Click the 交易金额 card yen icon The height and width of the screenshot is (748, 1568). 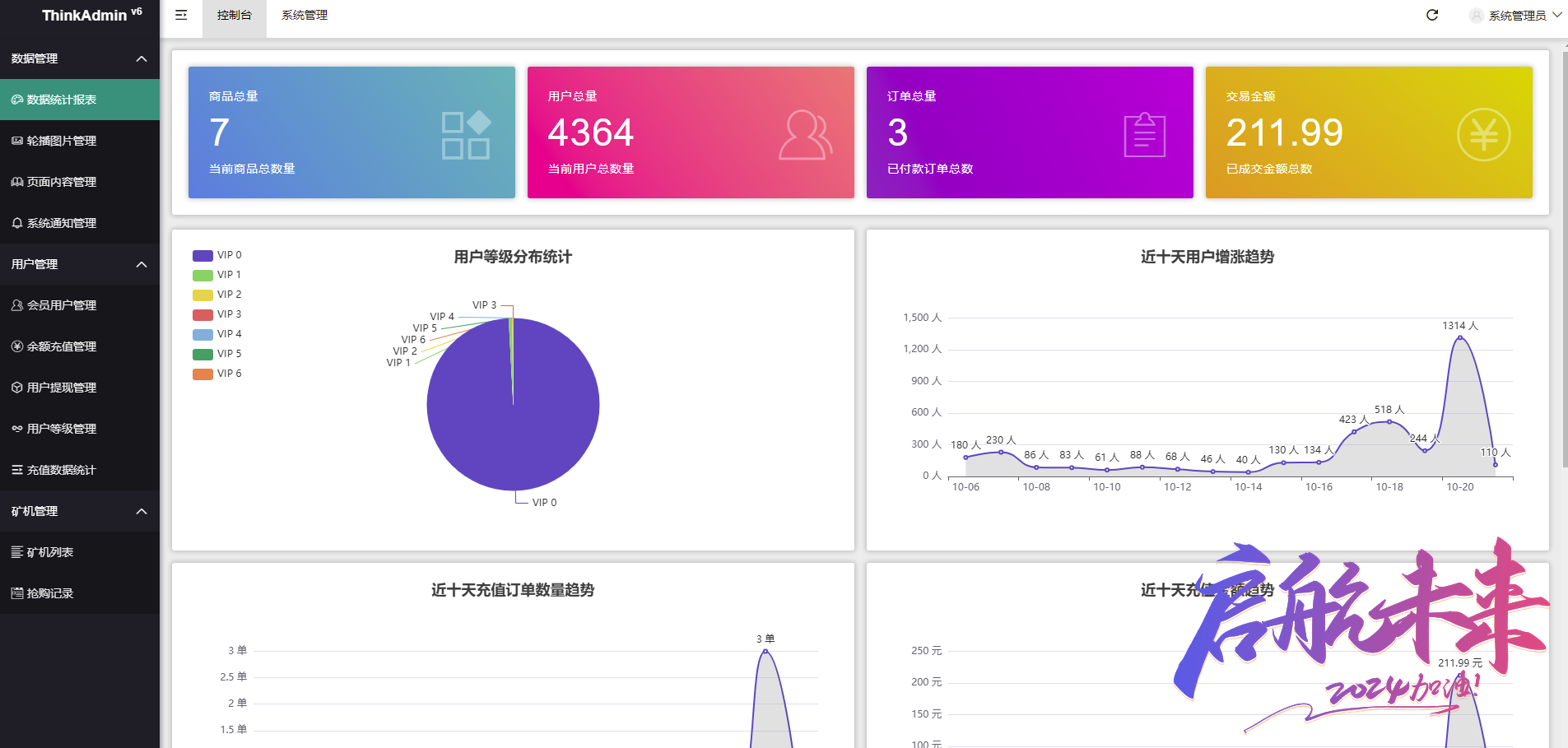click(x=1484, y=135)
